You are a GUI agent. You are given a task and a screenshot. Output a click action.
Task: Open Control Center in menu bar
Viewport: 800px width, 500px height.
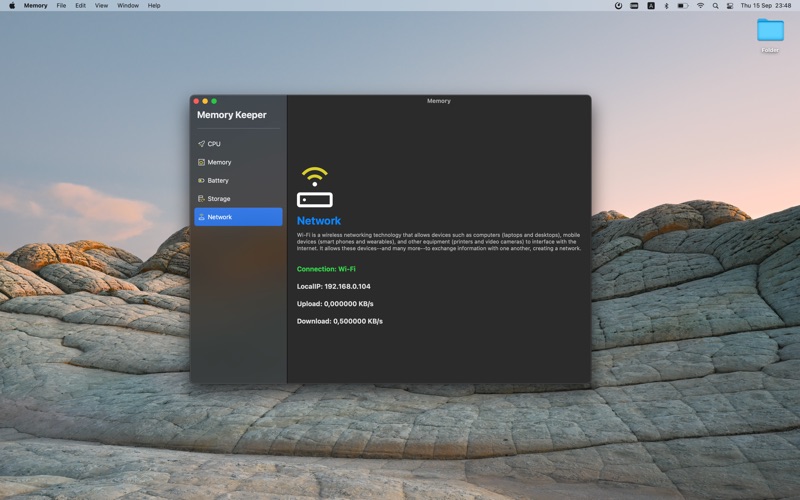click(730, 6)
